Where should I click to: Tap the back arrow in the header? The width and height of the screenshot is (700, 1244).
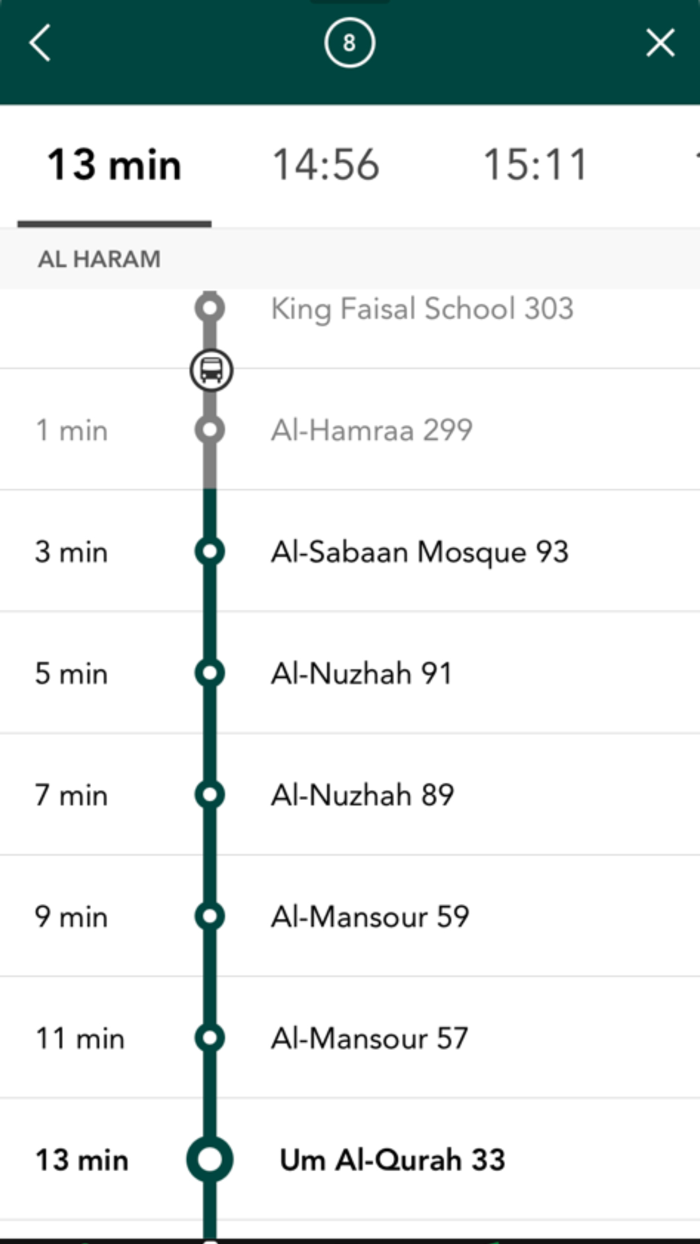point(39,43)
